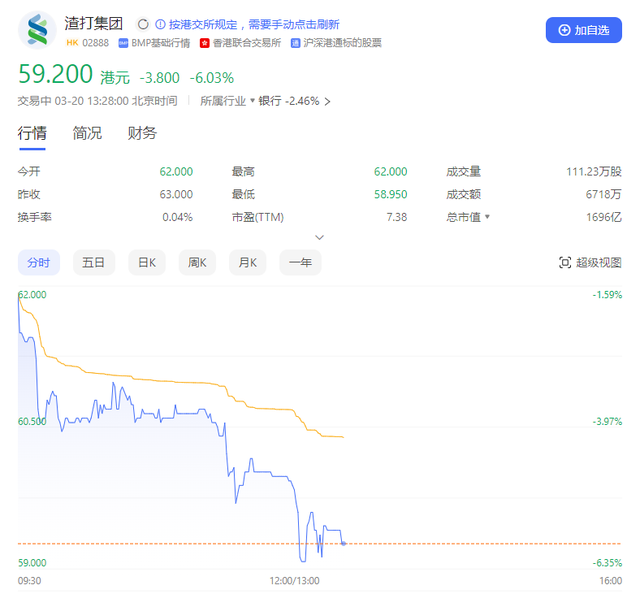Screen dimensions: 640x594
Task: Click the 12:00/13:00 time axis label
Action: pyautogui.click(x=294, y=581)
